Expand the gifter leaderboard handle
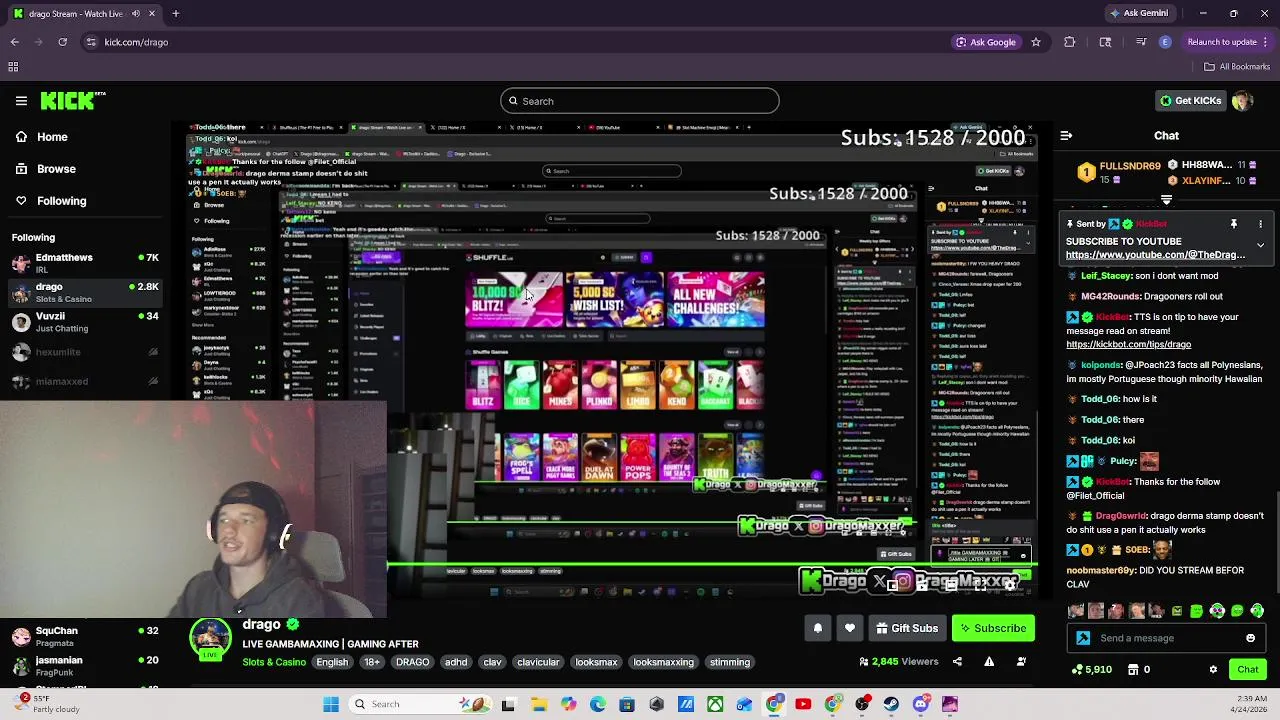The width and height of the screenshot is (1280, 720). [x=1166, y=201]
